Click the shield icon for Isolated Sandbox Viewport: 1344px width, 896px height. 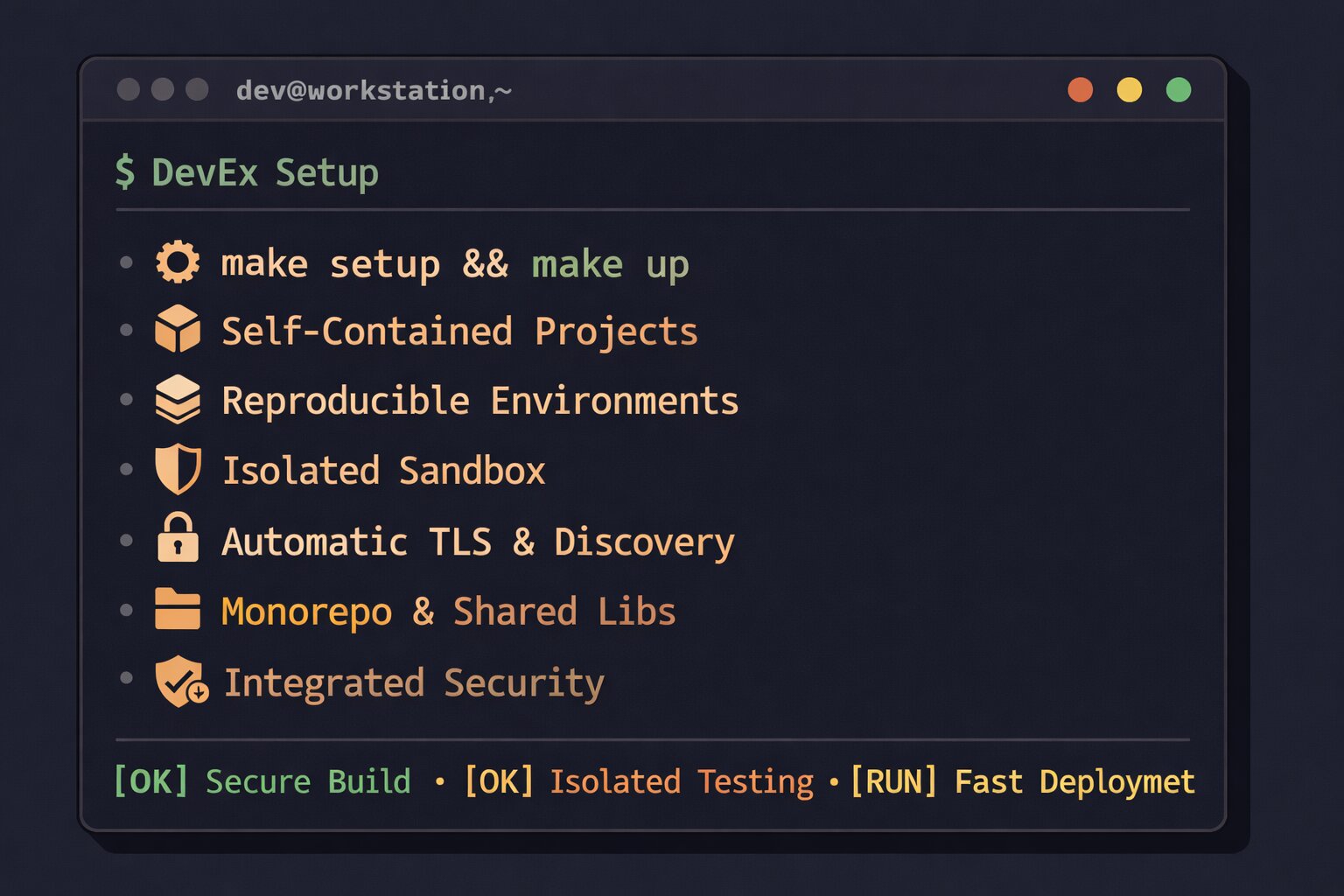178,470
